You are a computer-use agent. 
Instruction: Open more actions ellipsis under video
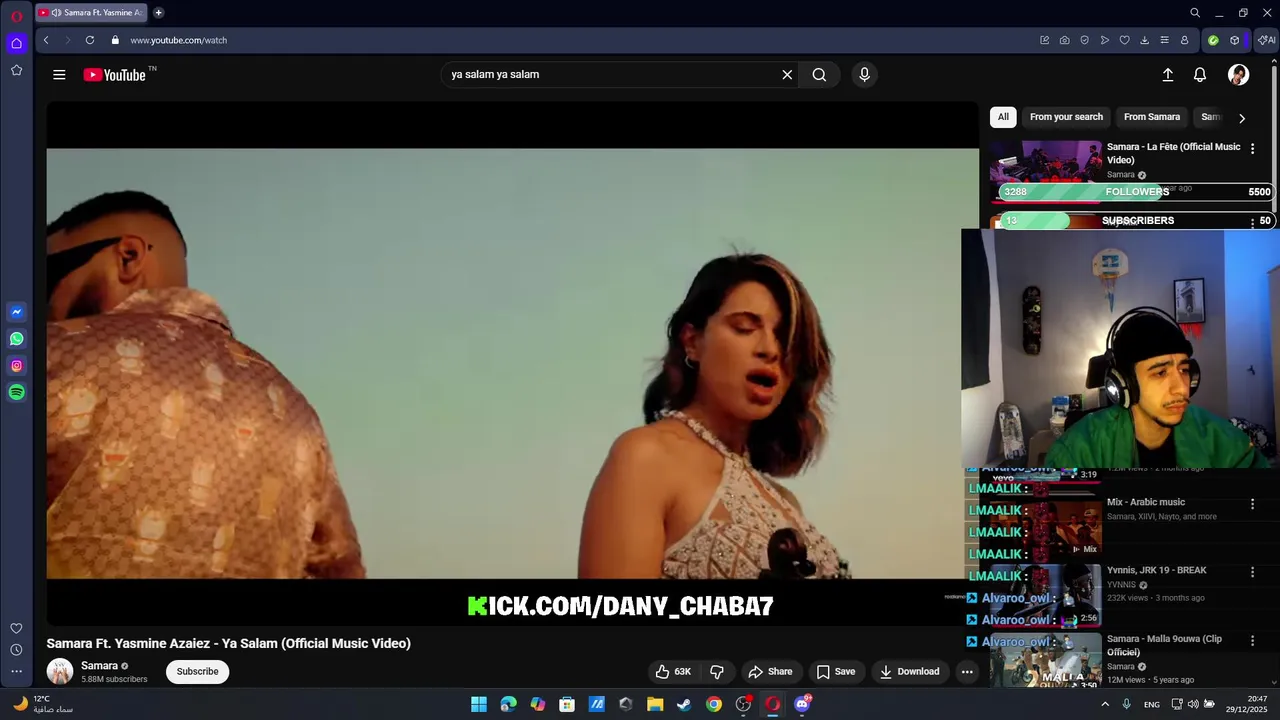point(967,672)
